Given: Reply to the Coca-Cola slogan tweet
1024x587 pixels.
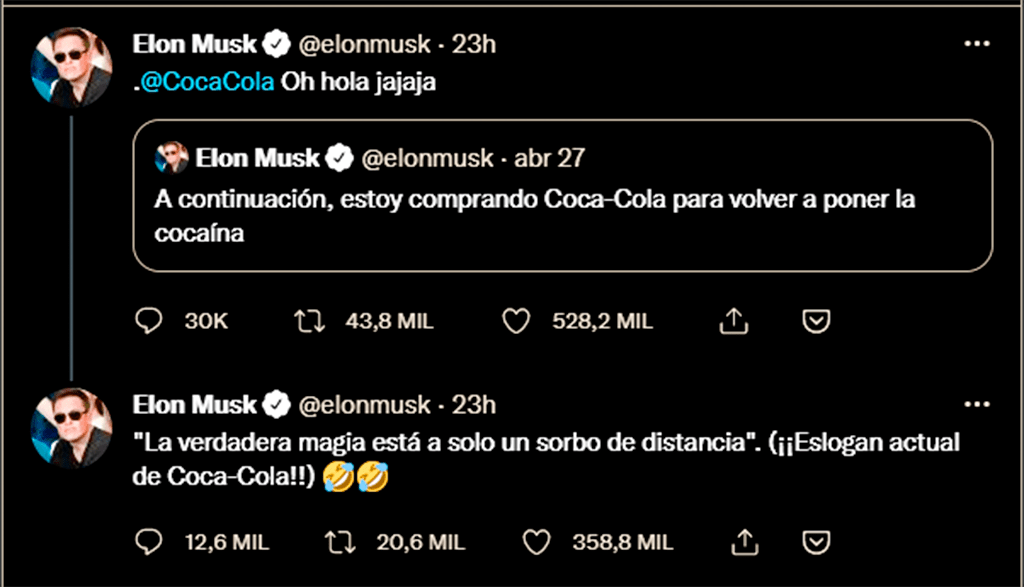Looking at the screenshot, I should coord(148,542).
